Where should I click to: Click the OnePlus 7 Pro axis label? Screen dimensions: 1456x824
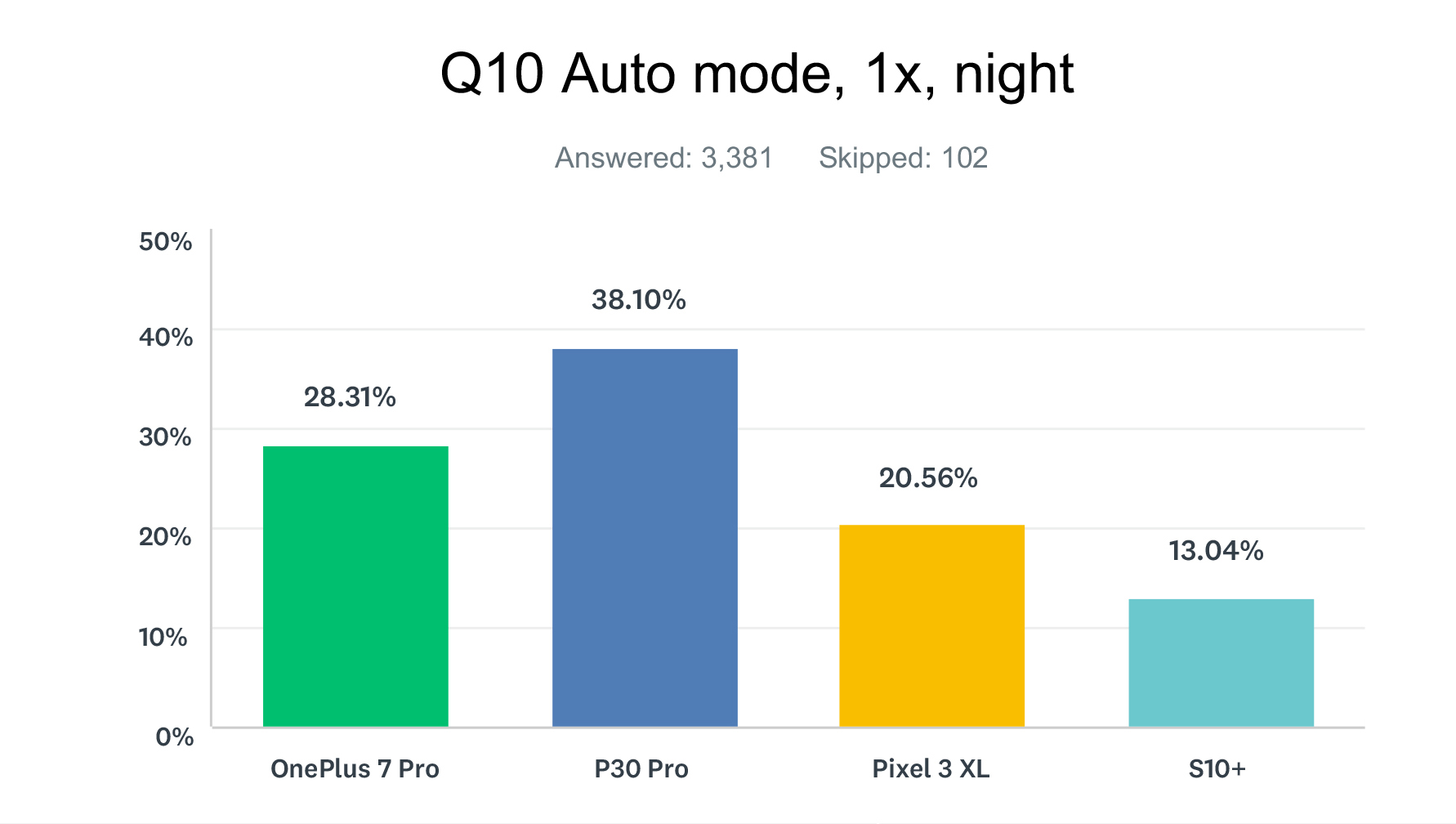pyautogui.click(x=355, y=769)
